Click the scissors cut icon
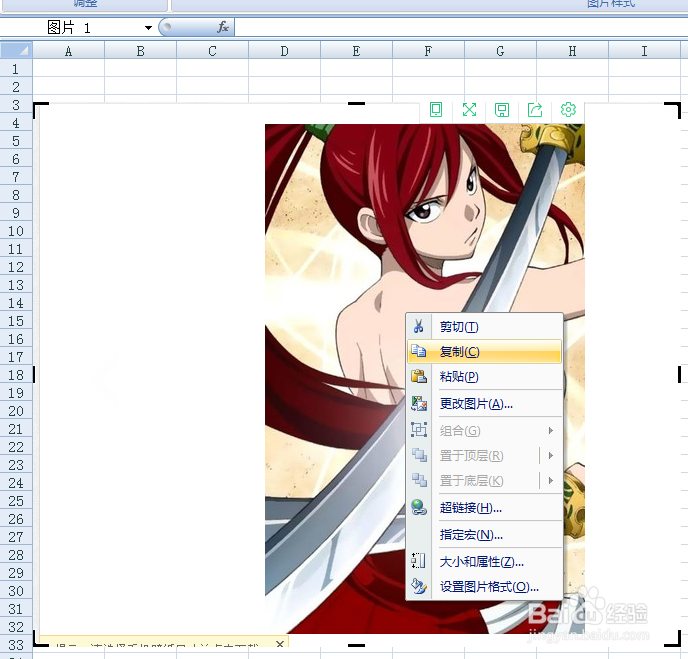The height and width of the screenshot is (659, 688). pyautogui.click(x=419, y=326)
